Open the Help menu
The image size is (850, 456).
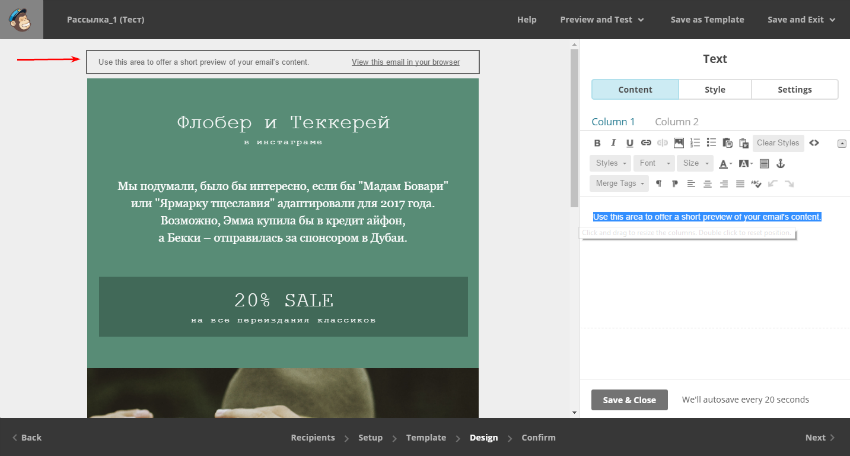click(526, 20)
